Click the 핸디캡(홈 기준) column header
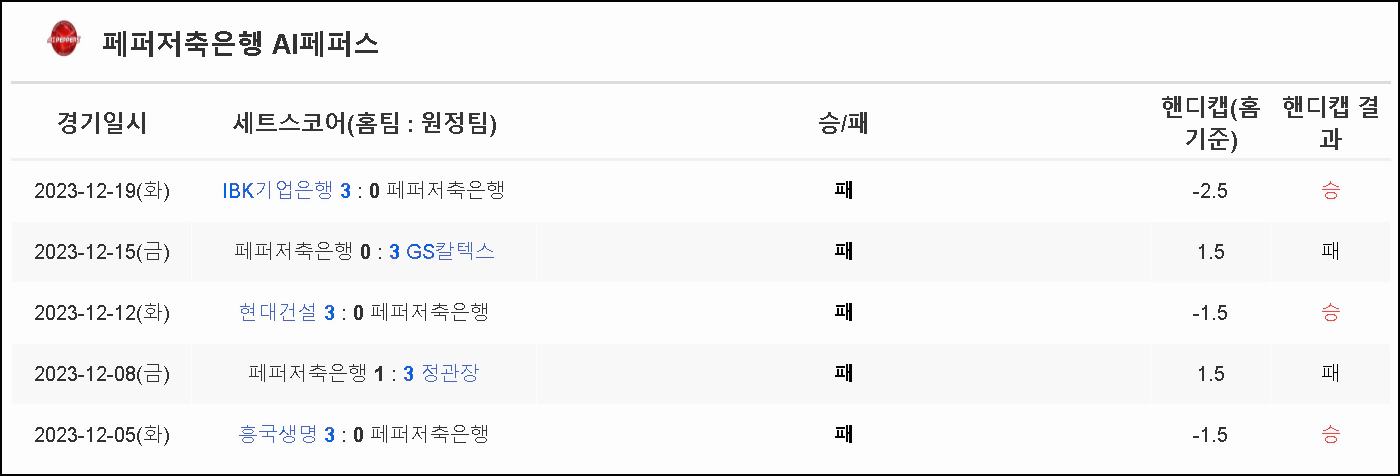The image size is (1400, 476). (1210, 123)
